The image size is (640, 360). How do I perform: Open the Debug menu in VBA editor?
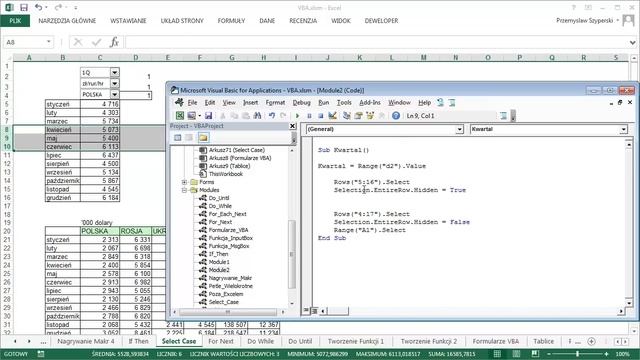coord(301,102)
